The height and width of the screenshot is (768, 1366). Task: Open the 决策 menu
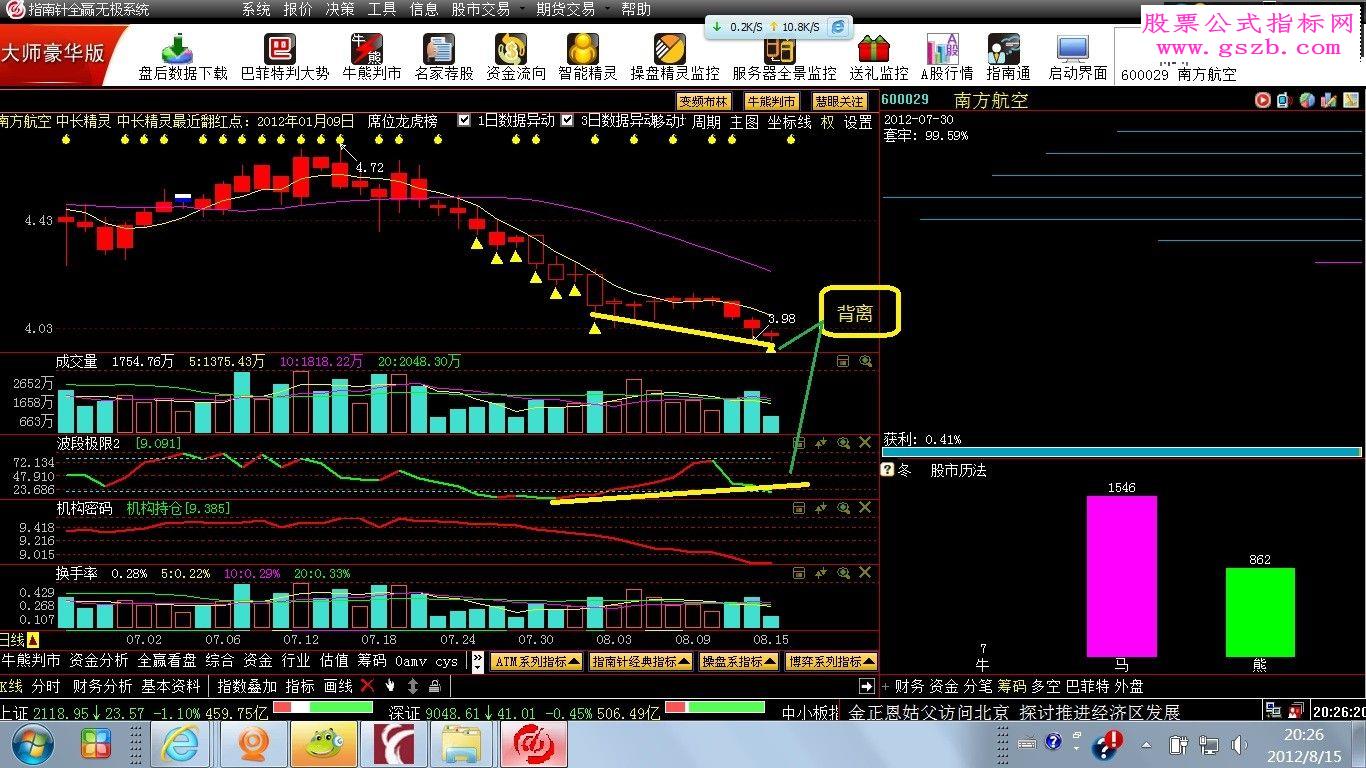[340, 9]
